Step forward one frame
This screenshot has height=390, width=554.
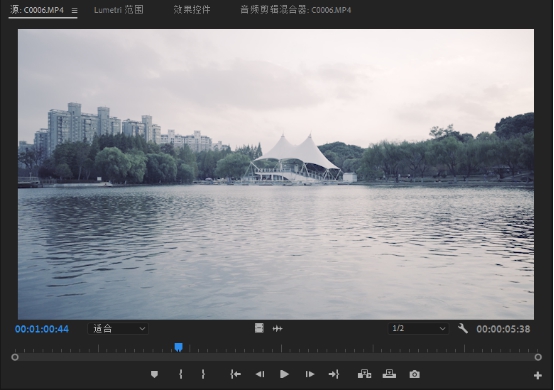(x=310, y=374)
